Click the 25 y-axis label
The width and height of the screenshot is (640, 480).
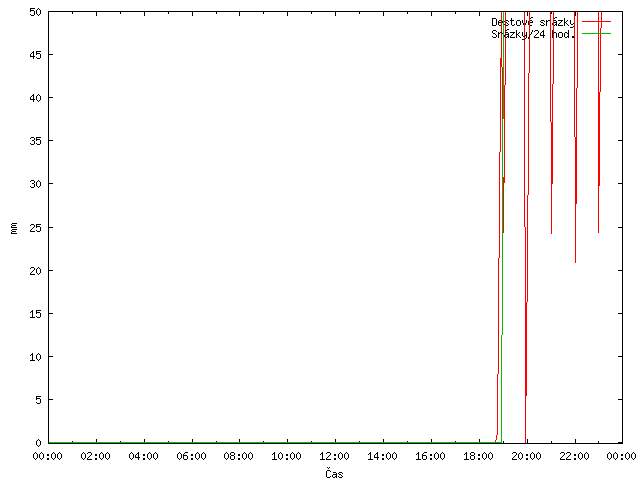tap(36, 227)
